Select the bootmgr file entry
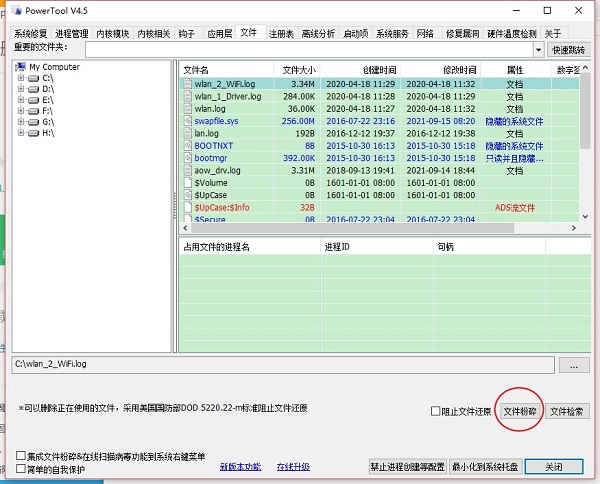This screenshot has height=484, width=600. tap(211, 158)
